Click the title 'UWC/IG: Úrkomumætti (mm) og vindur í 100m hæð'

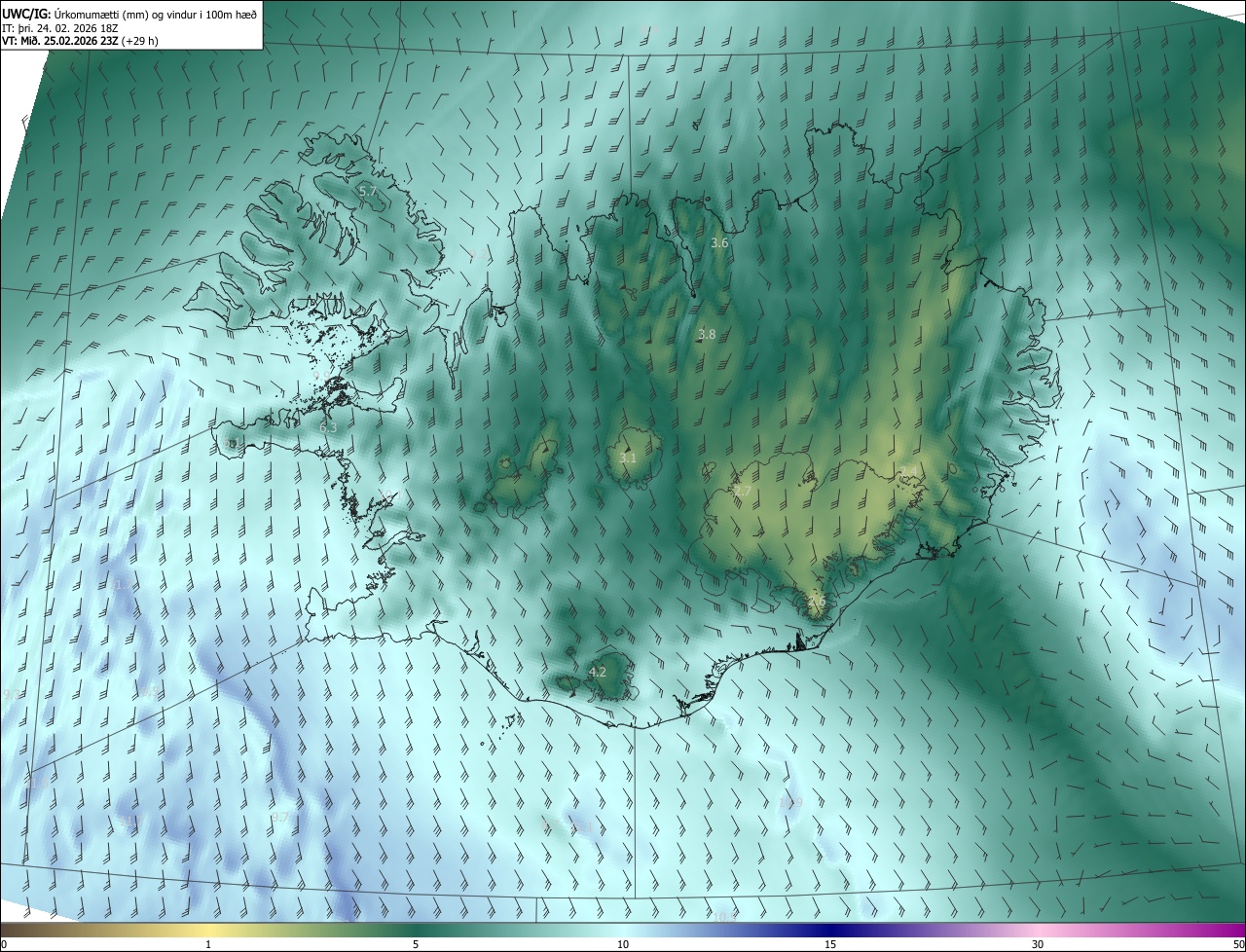(129, 14)
